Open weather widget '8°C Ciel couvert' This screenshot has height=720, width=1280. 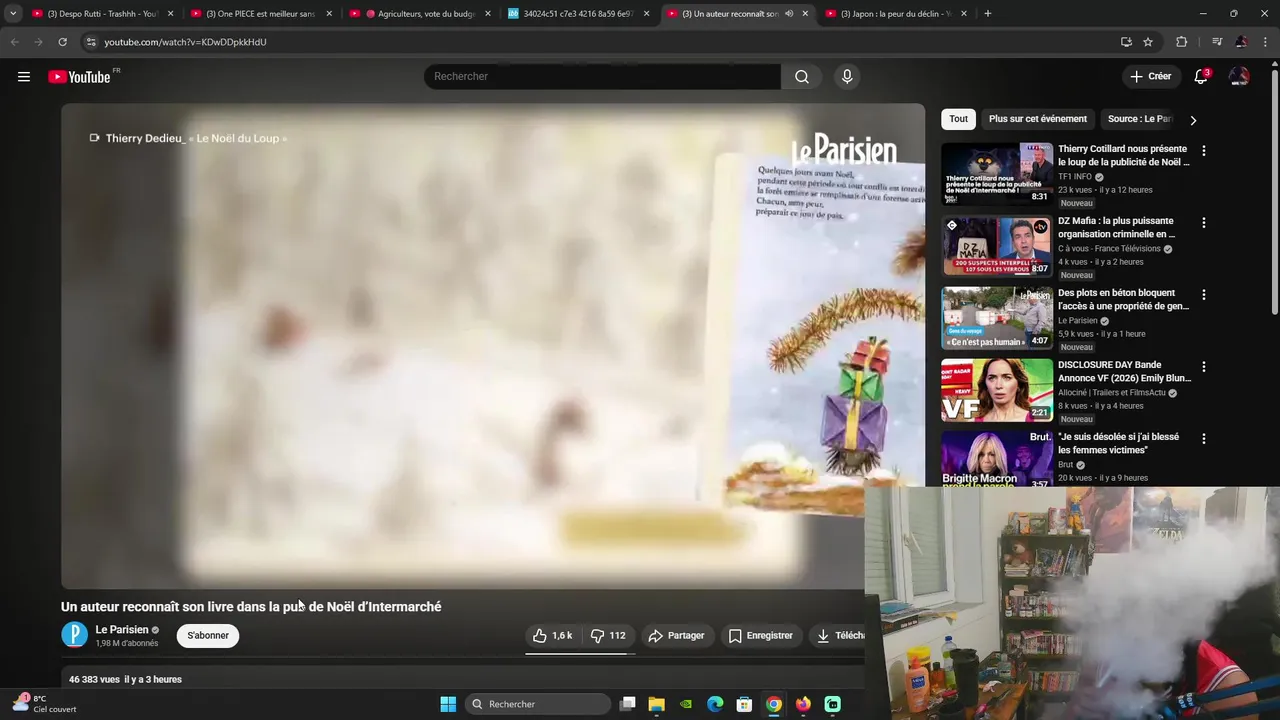(x=44, y=703)
